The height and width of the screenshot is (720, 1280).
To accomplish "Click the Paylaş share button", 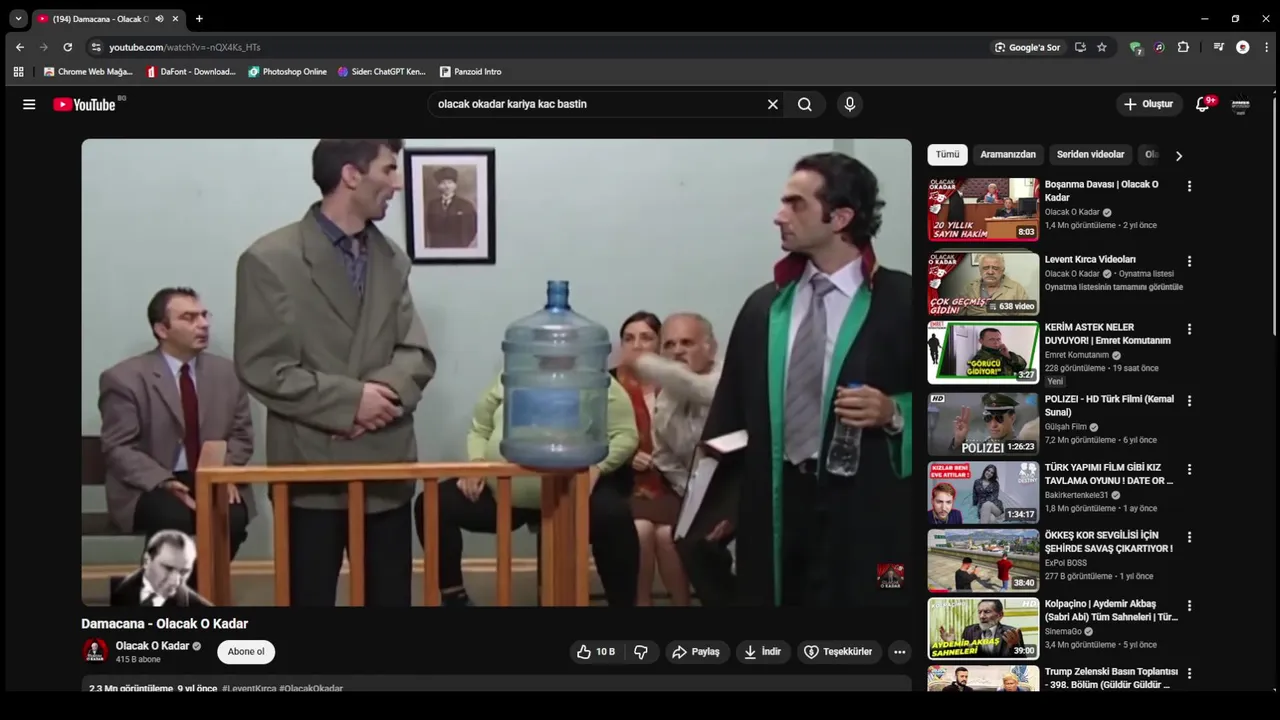I will pos(696,652).
